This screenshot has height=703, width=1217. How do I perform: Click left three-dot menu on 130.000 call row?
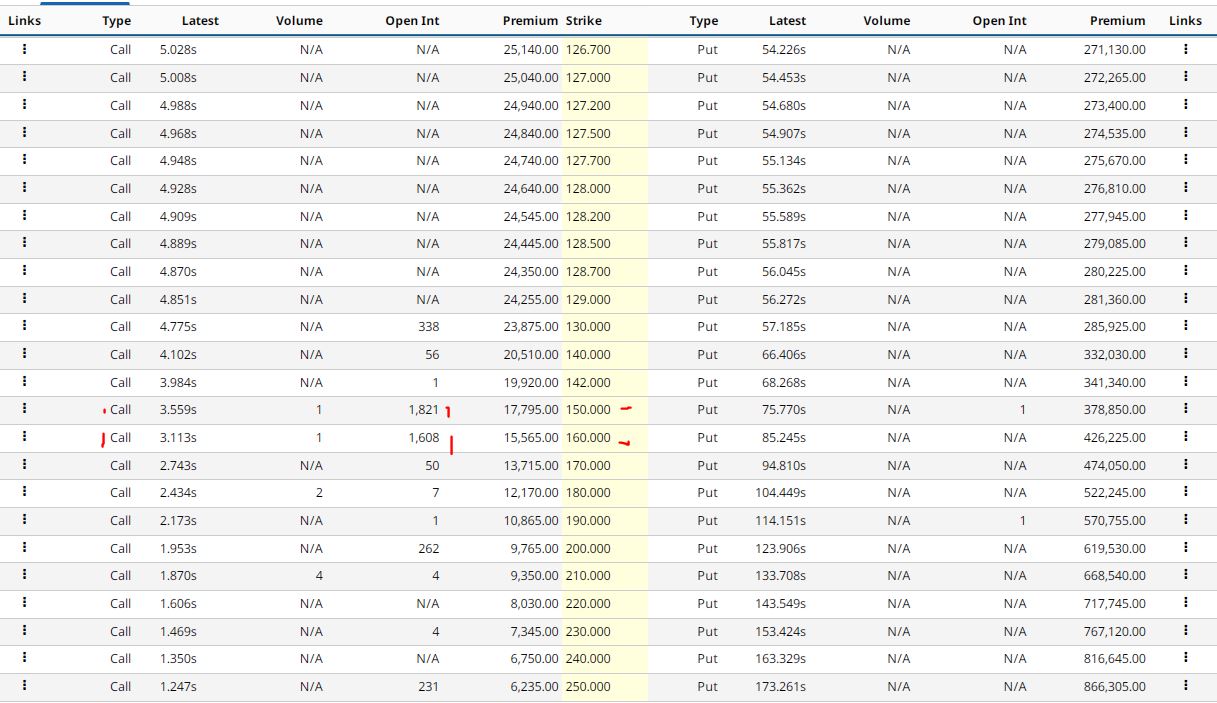tap(24, 326)
